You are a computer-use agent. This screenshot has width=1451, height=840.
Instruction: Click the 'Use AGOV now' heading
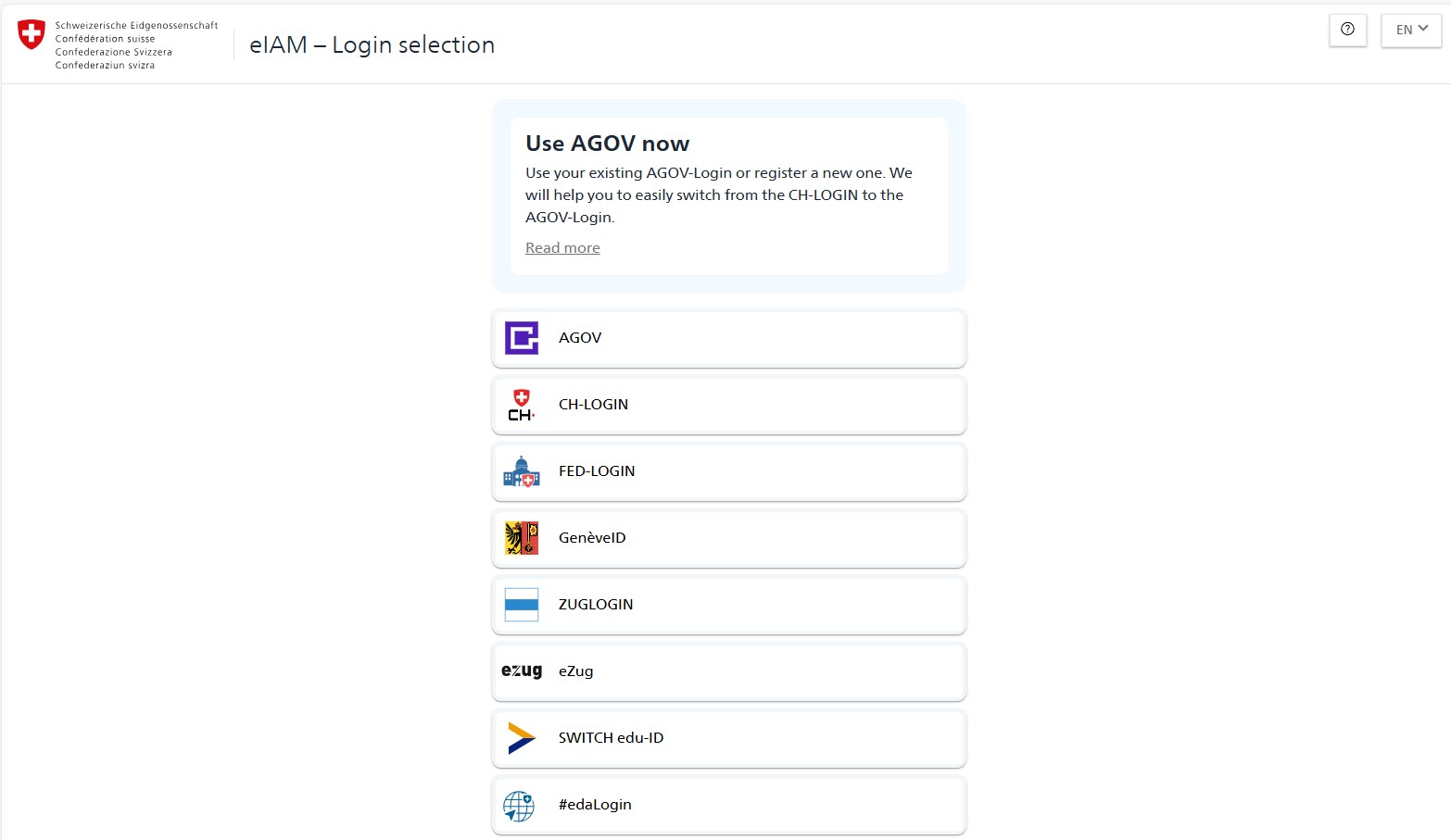(607, 144)
